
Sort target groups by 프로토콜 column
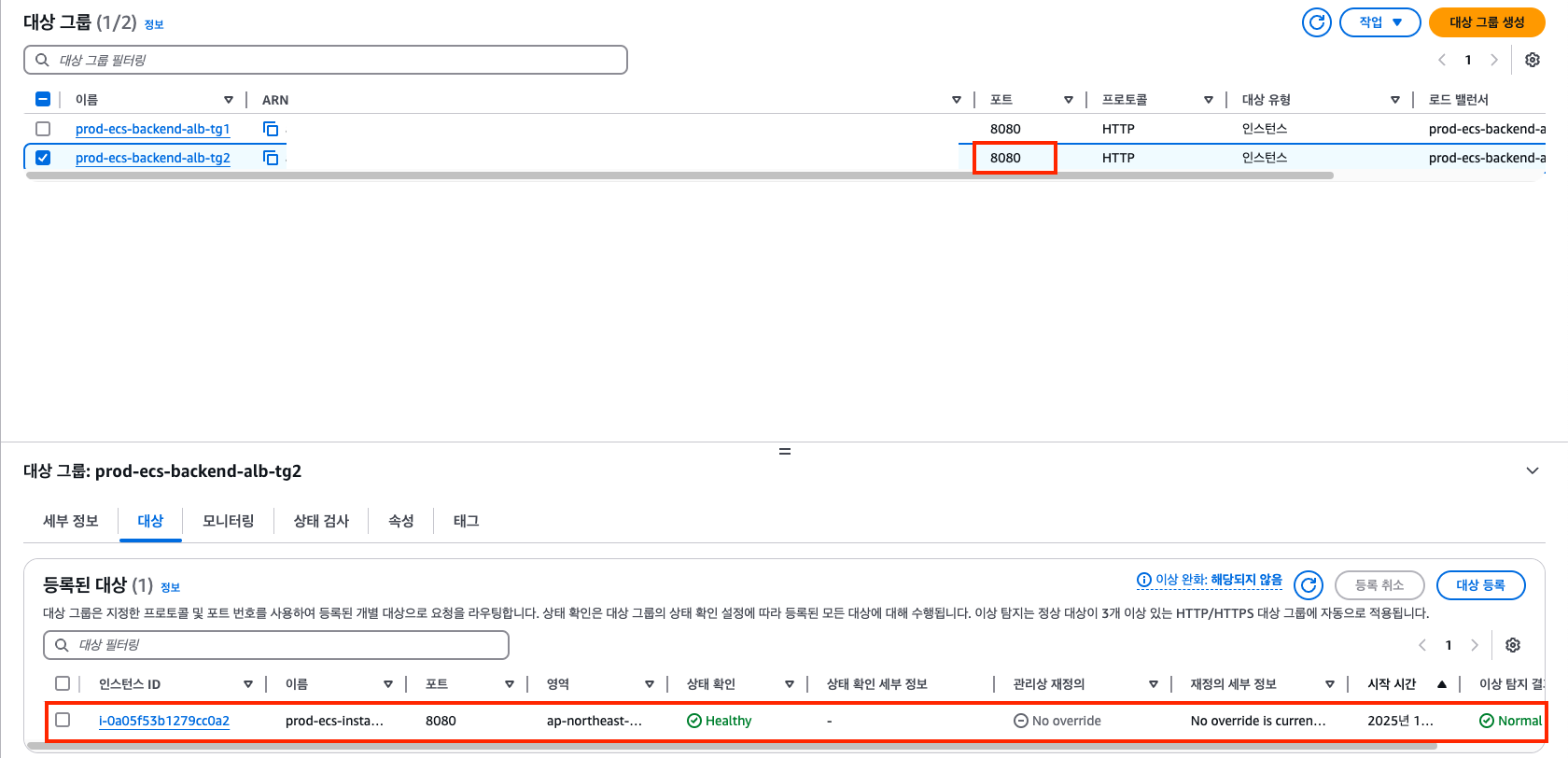tap(1209, 100)
